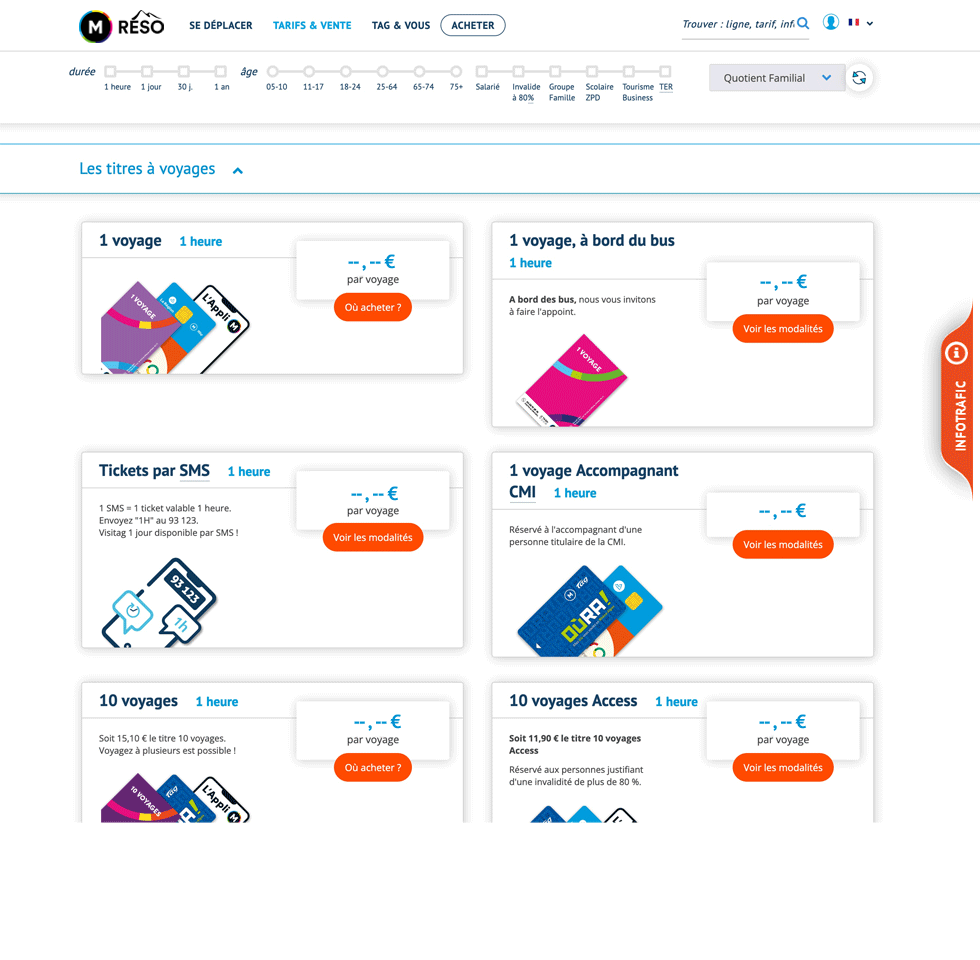Click the Trouver search input field
980x960 pixels.
click(738, 24)
